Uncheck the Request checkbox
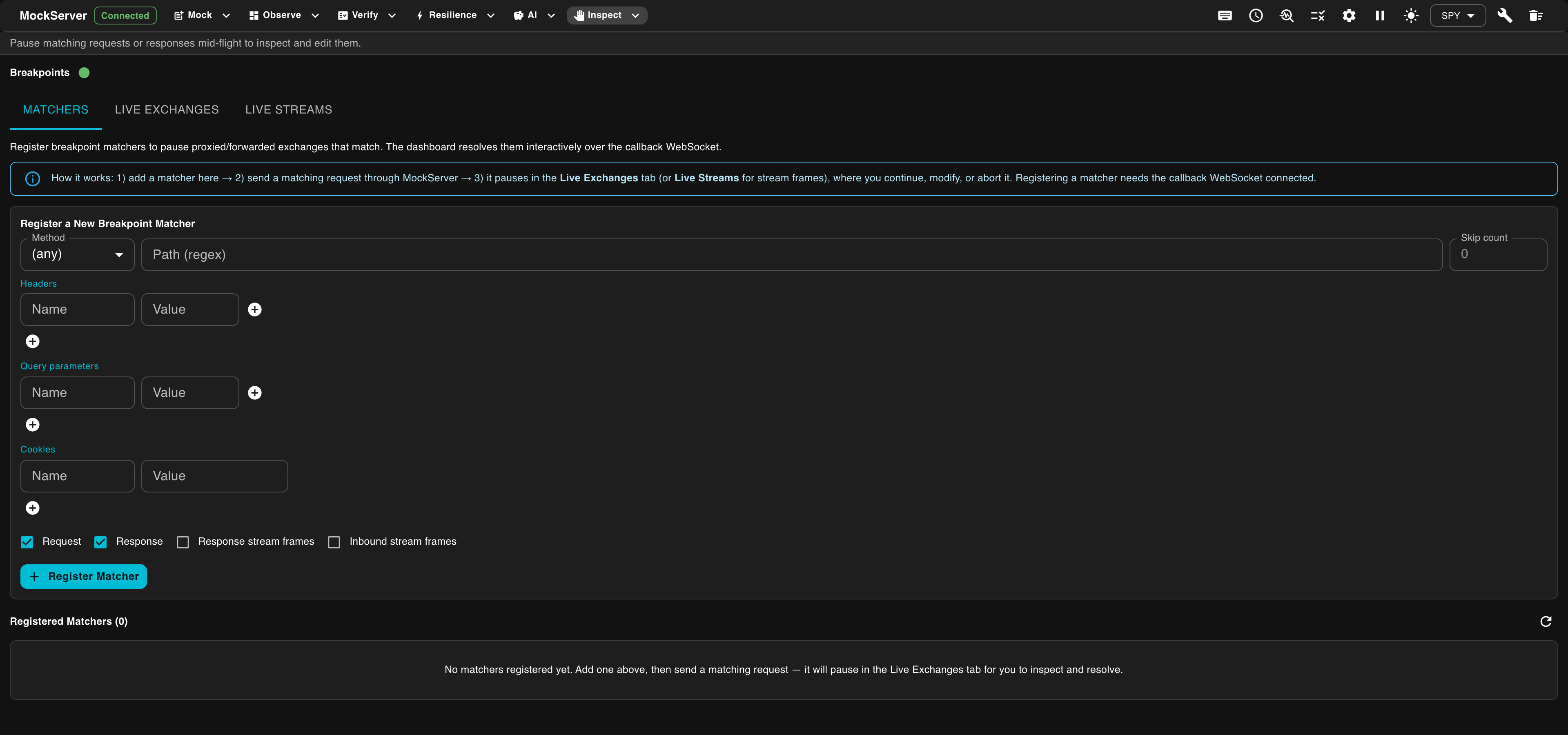Image resolution: width=1568 pixels, height=735 pixels. pyautogui.click(x=27, y=542)
